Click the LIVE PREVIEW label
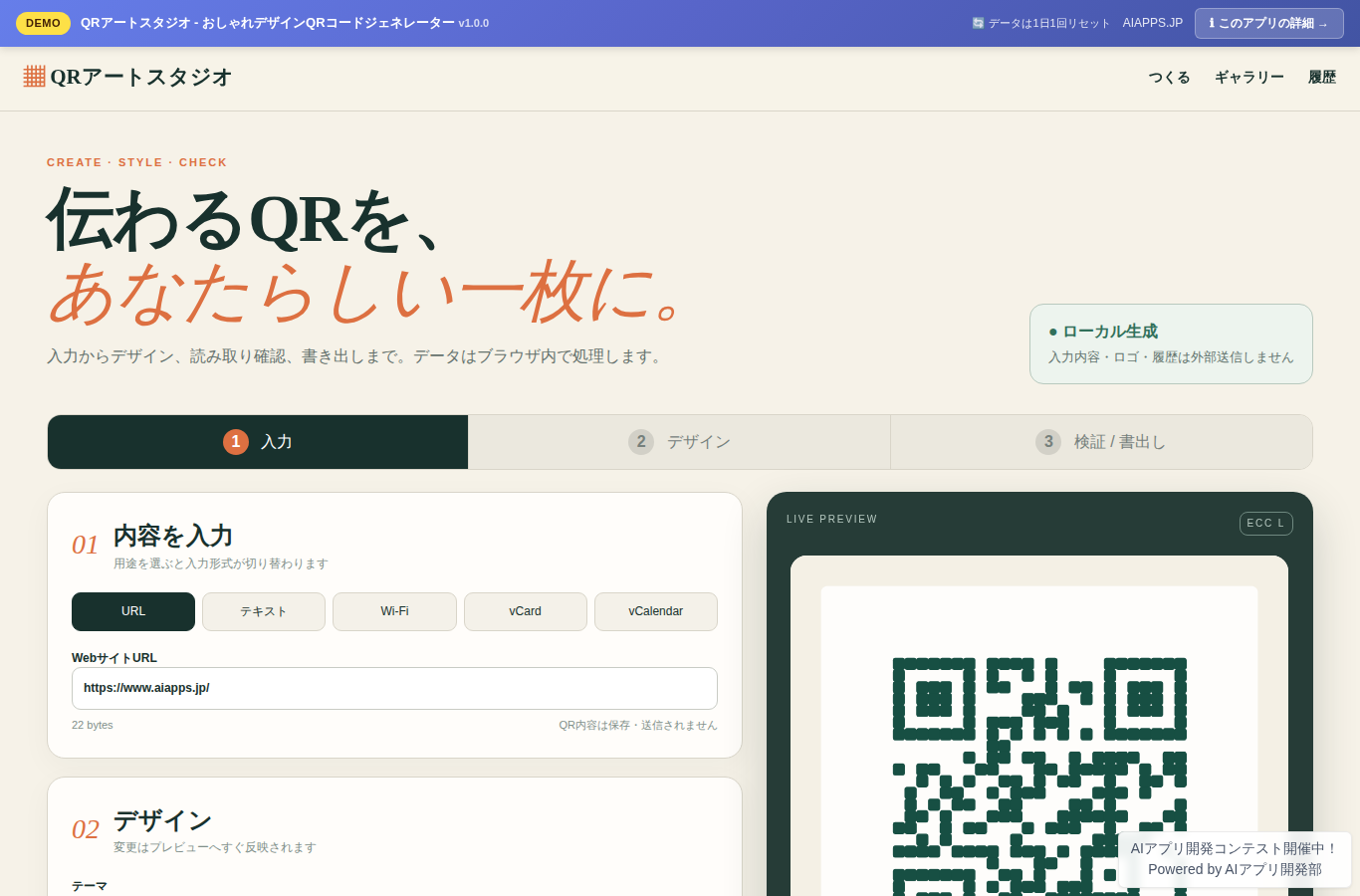The height and width of the screenshot is (896, 1360). [832, 519]
